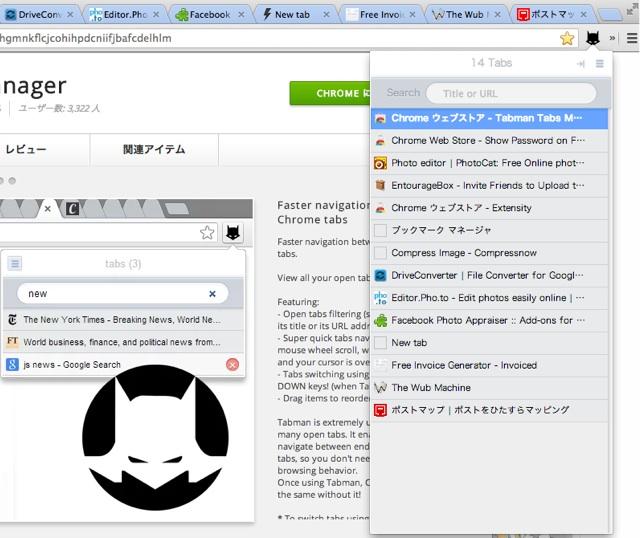Open the レビュー tab on store page
The image size is (640, 538).
point(25,149)
